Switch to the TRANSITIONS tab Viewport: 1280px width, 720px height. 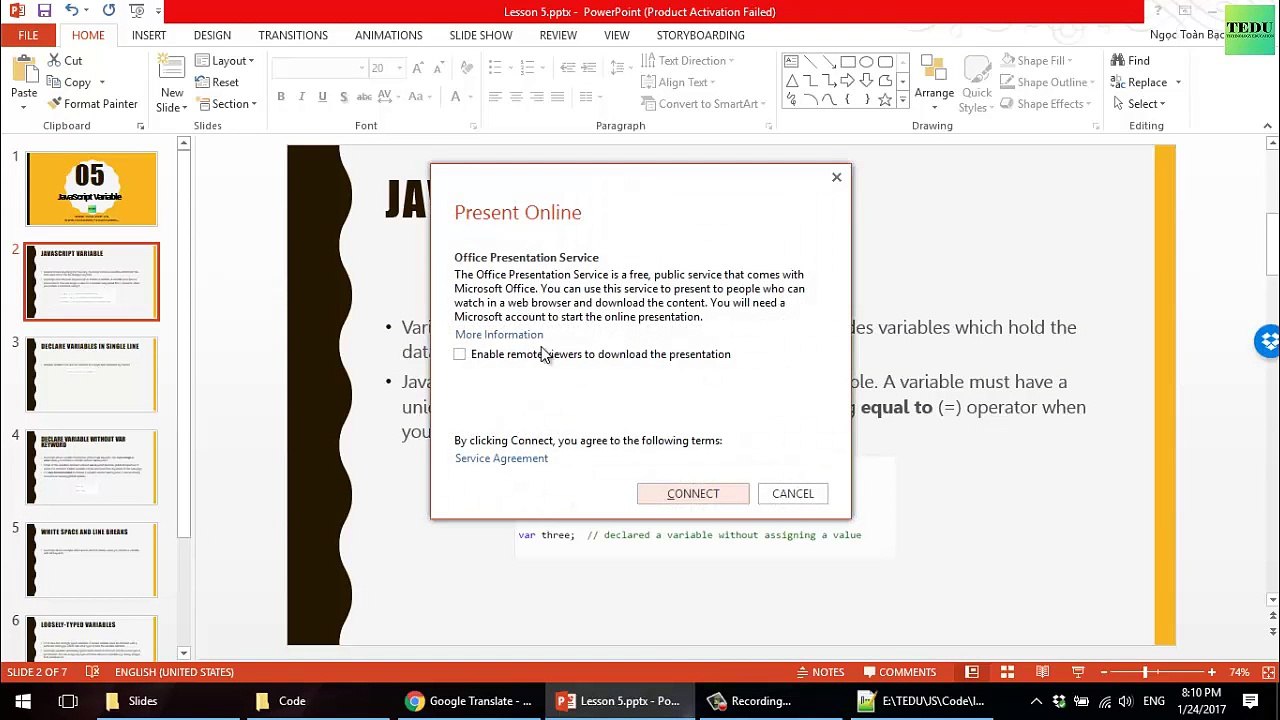click(x=293, y=35)
